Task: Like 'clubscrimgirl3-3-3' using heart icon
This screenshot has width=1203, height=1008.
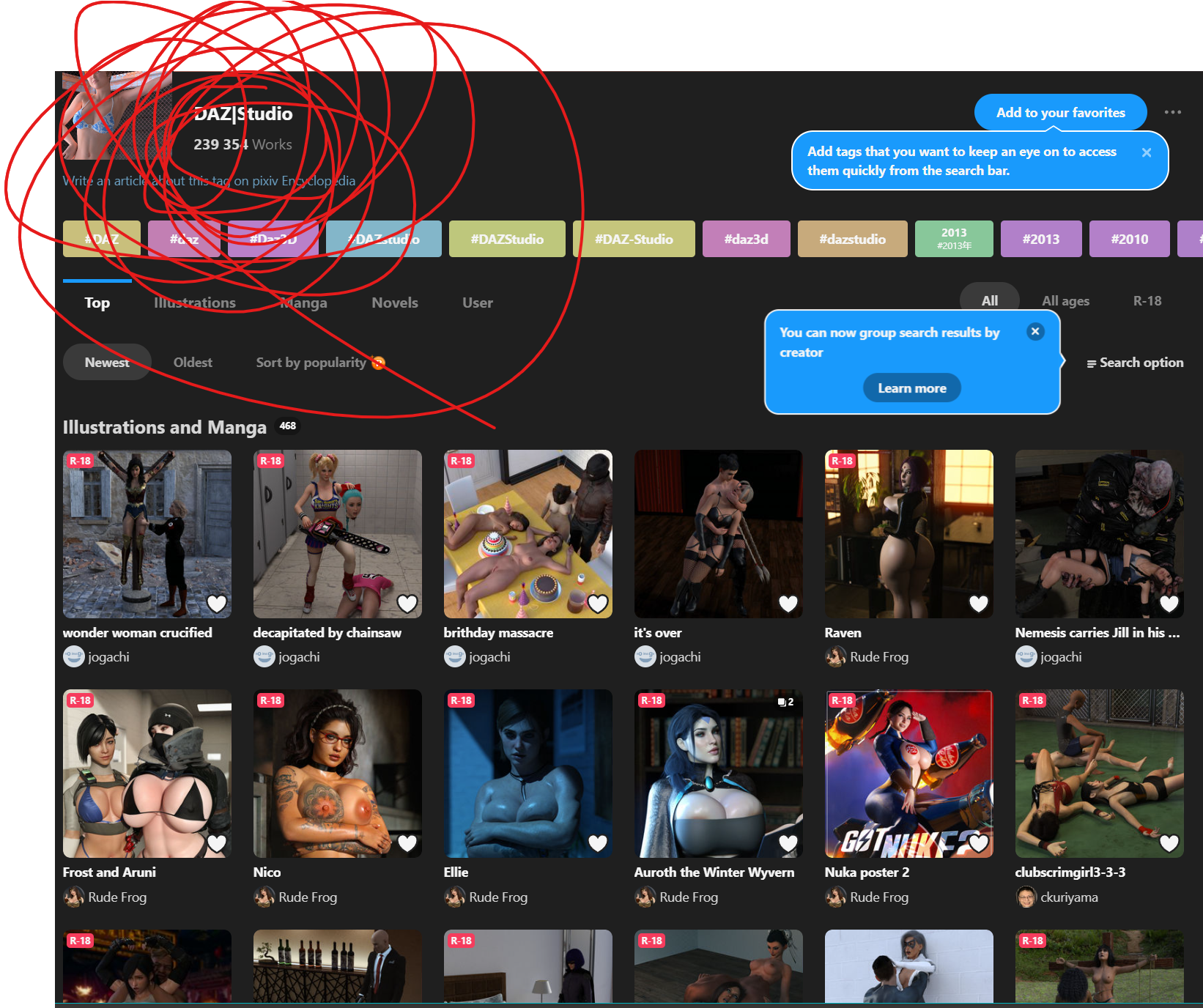Action: click(1169, 843)
